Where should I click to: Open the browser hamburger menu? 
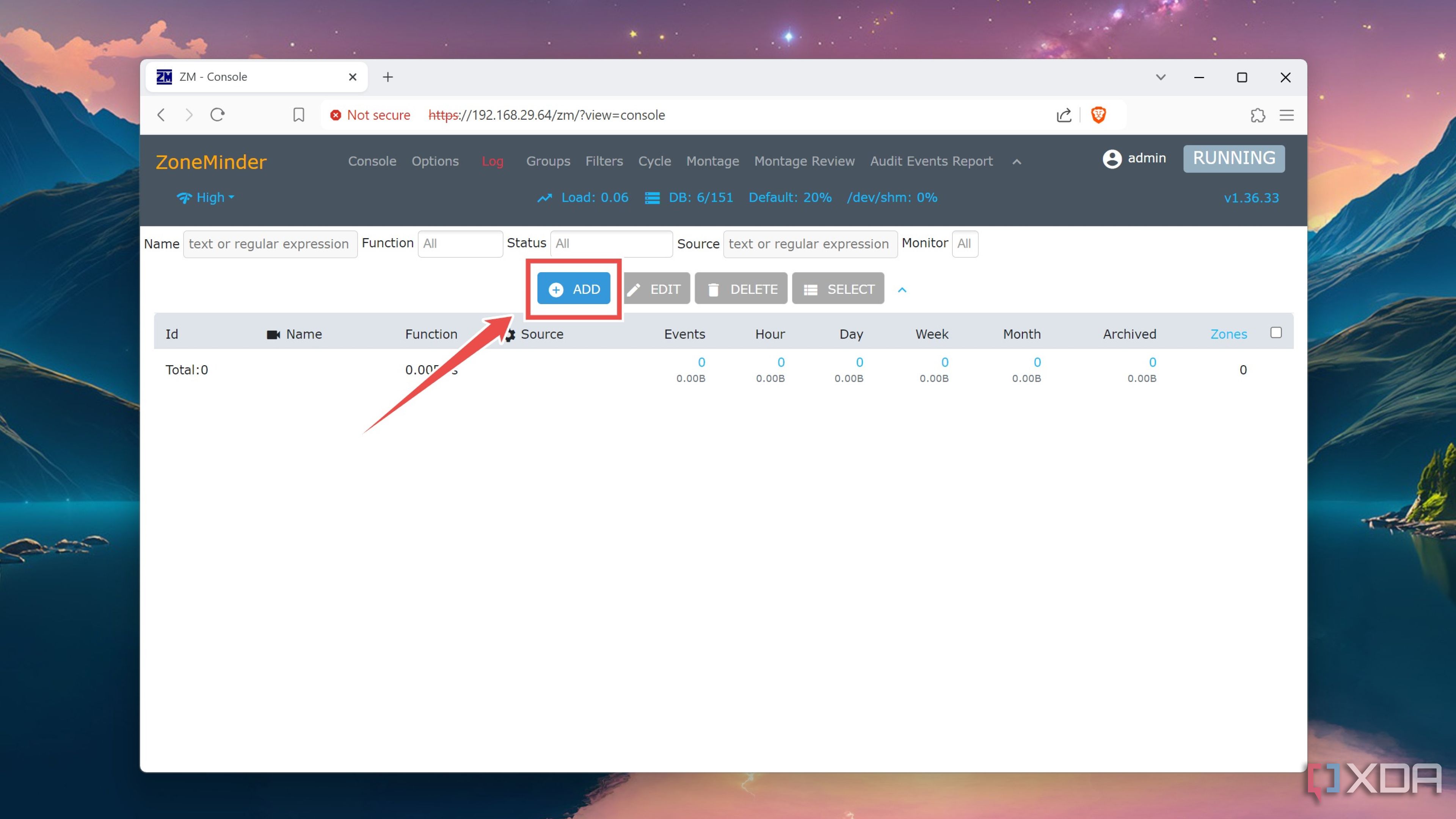click(1287, 115)
